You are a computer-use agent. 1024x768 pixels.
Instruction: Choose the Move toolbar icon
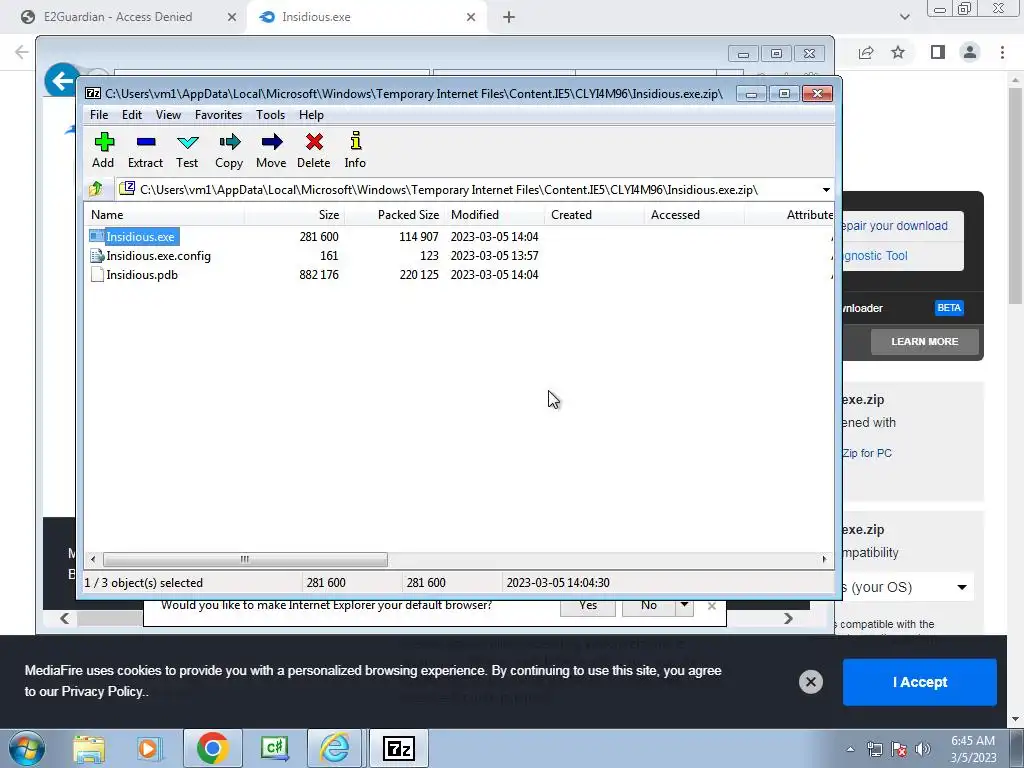[x=271, y=150]
